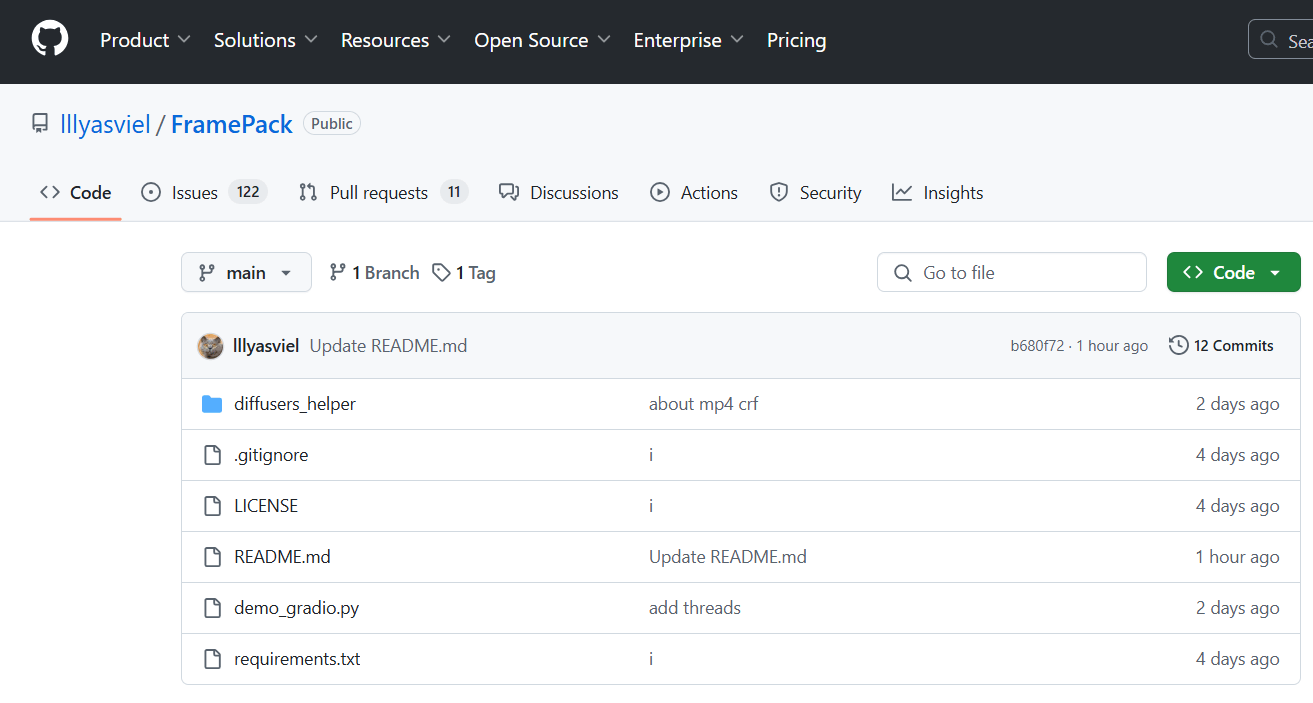Click the file icon beside demo_gradio.py
This screenshot has width=1313, height=703.
pos(212,608)
